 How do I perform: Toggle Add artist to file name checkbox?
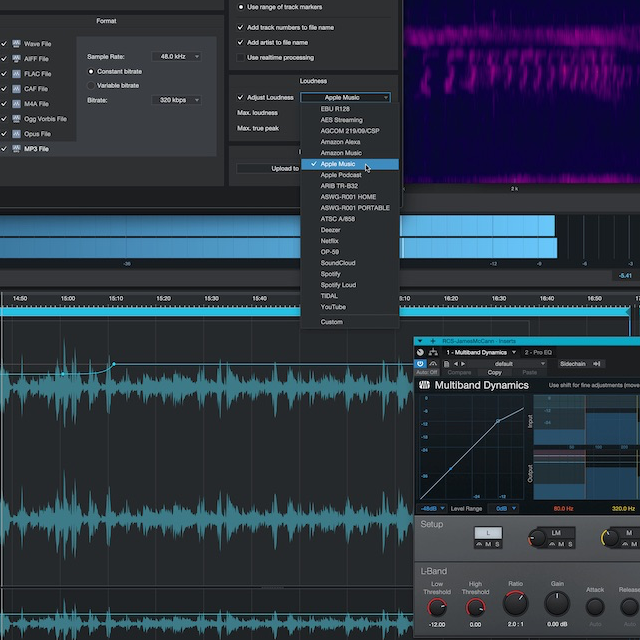pyautogui.click(x=240, y=42)
